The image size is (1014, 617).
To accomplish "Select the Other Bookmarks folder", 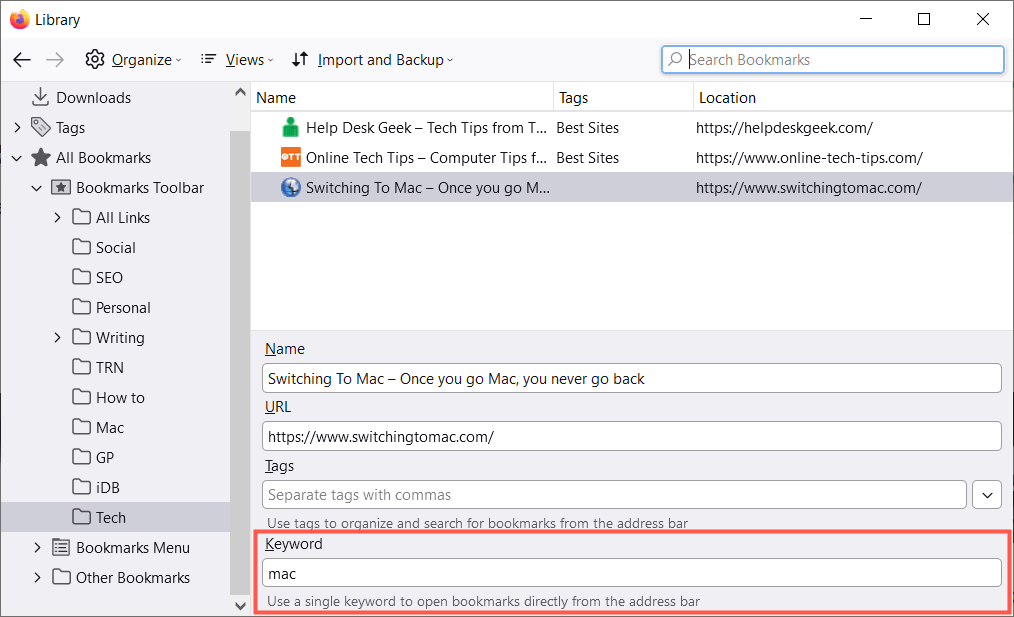I will [x=132, y=578].
